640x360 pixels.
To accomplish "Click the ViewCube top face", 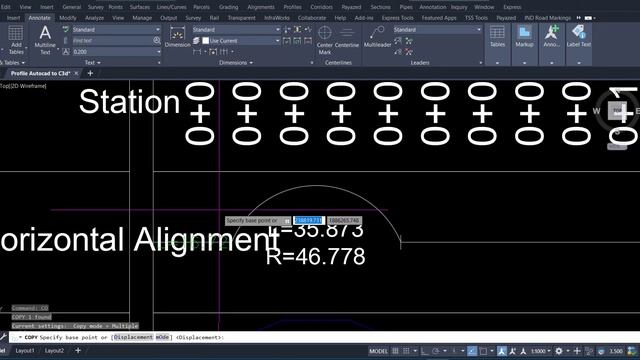I will pyautogui.click(x=617, y=110).
